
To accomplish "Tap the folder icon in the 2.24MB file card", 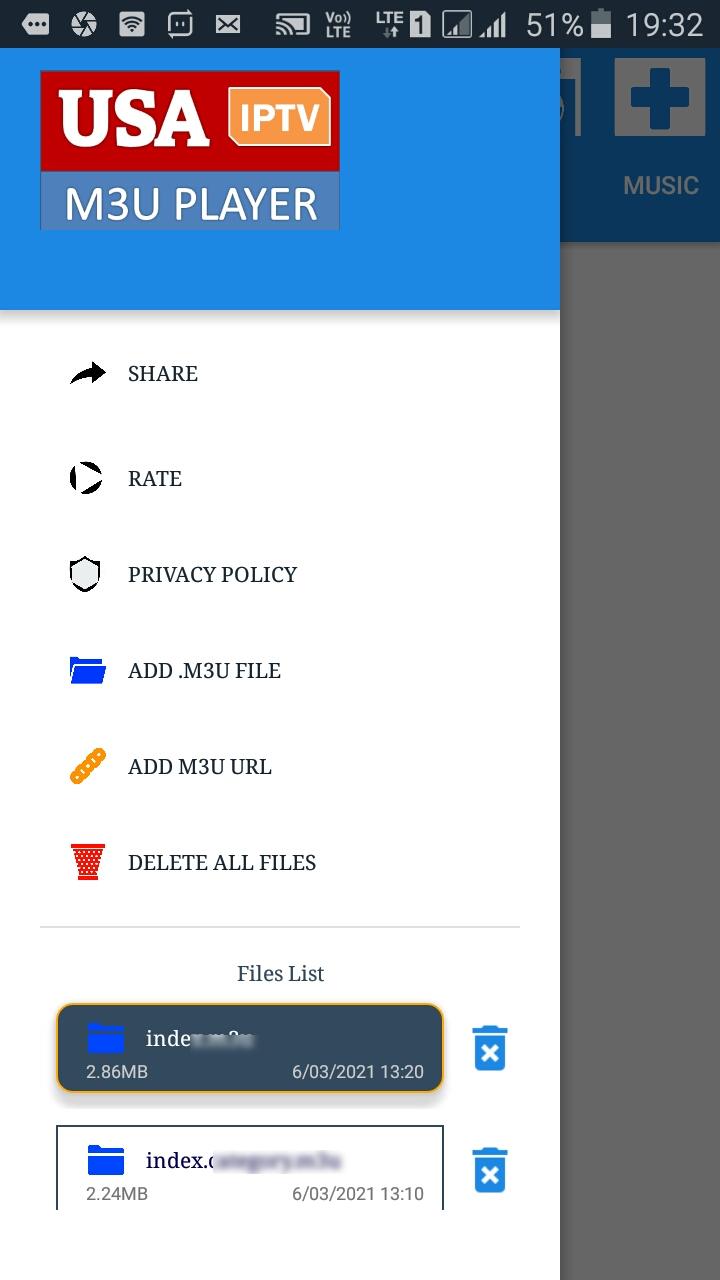I will point(106,1160).
